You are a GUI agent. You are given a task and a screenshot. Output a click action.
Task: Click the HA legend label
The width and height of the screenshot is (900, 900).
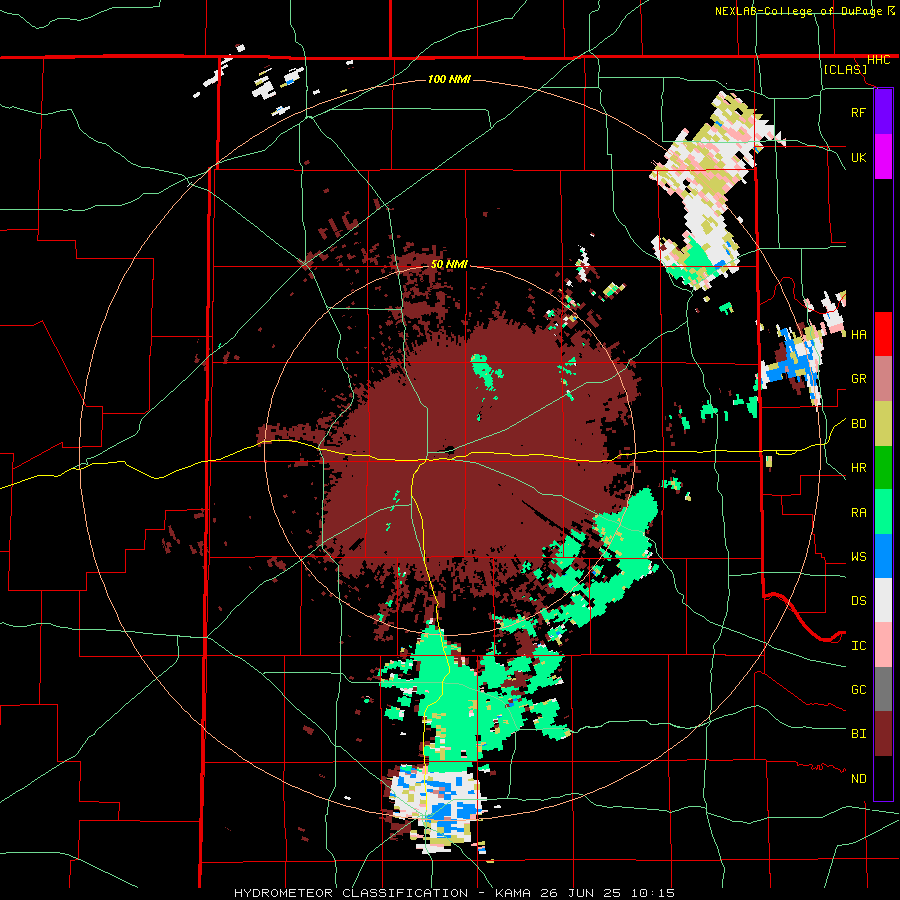click(x=859, y=335)
